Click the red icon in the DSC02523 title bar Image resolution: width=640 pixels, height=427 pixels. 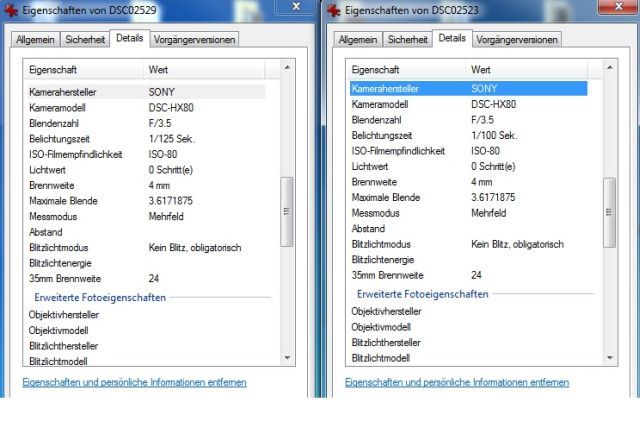point(333,10)
